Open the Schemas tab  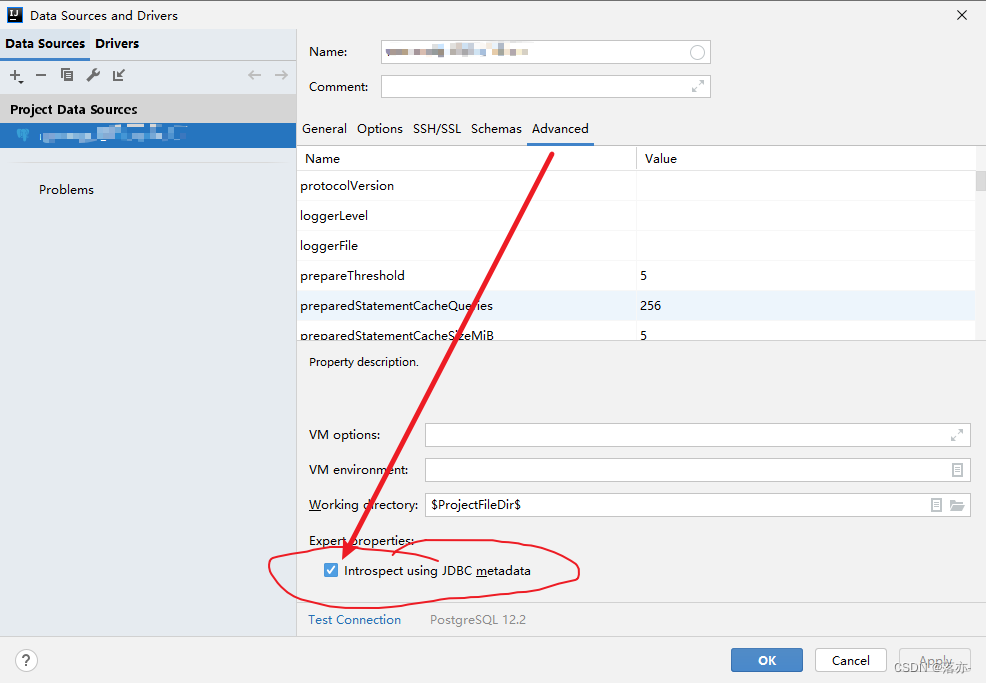tap(496, 128)
